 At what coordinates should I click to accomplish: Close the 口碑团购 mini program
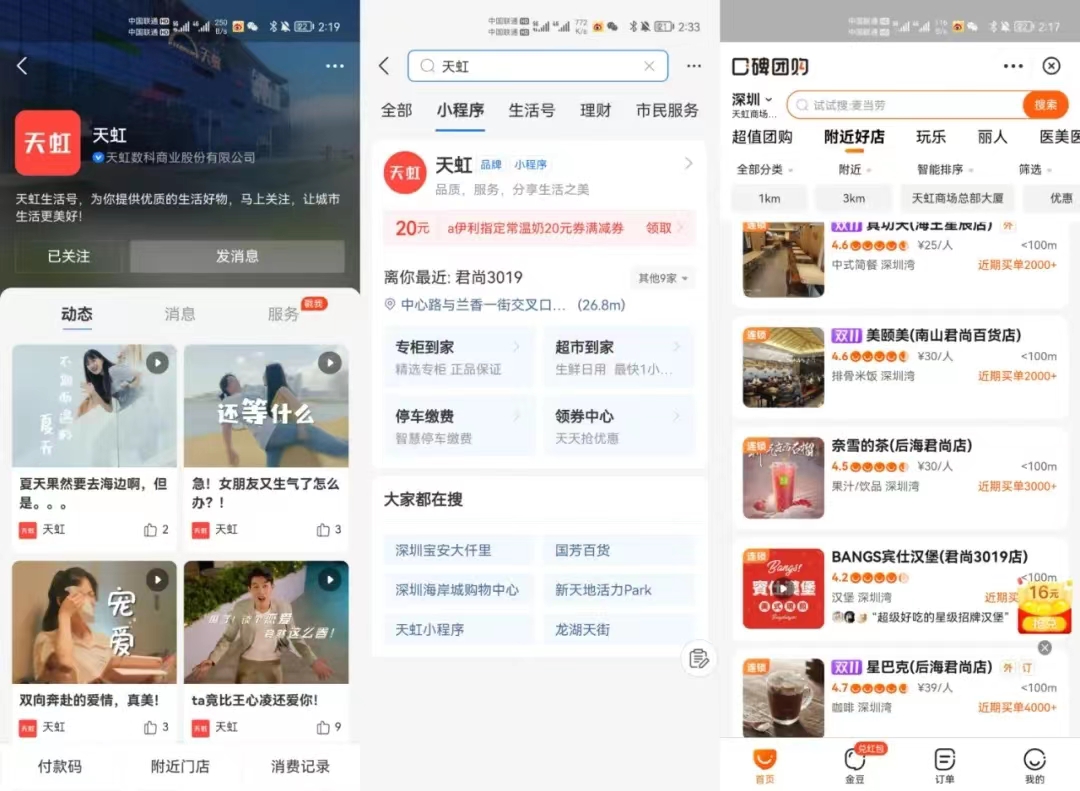1051,66
